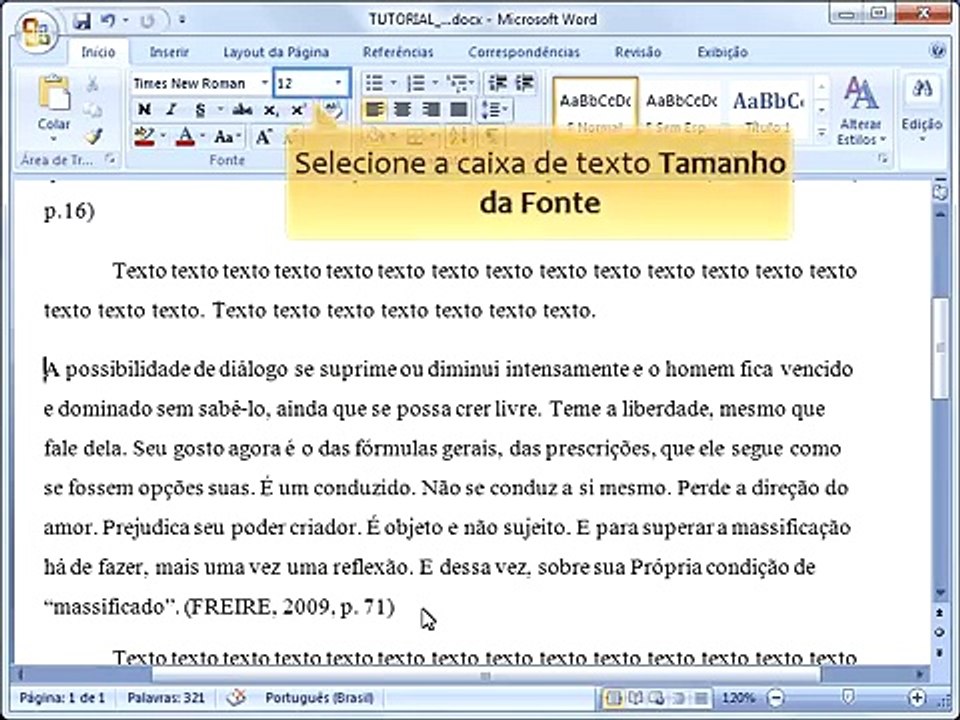Redo the last action
The height and width of the screenshot is (720, 960).
click(x=147, y=21)
